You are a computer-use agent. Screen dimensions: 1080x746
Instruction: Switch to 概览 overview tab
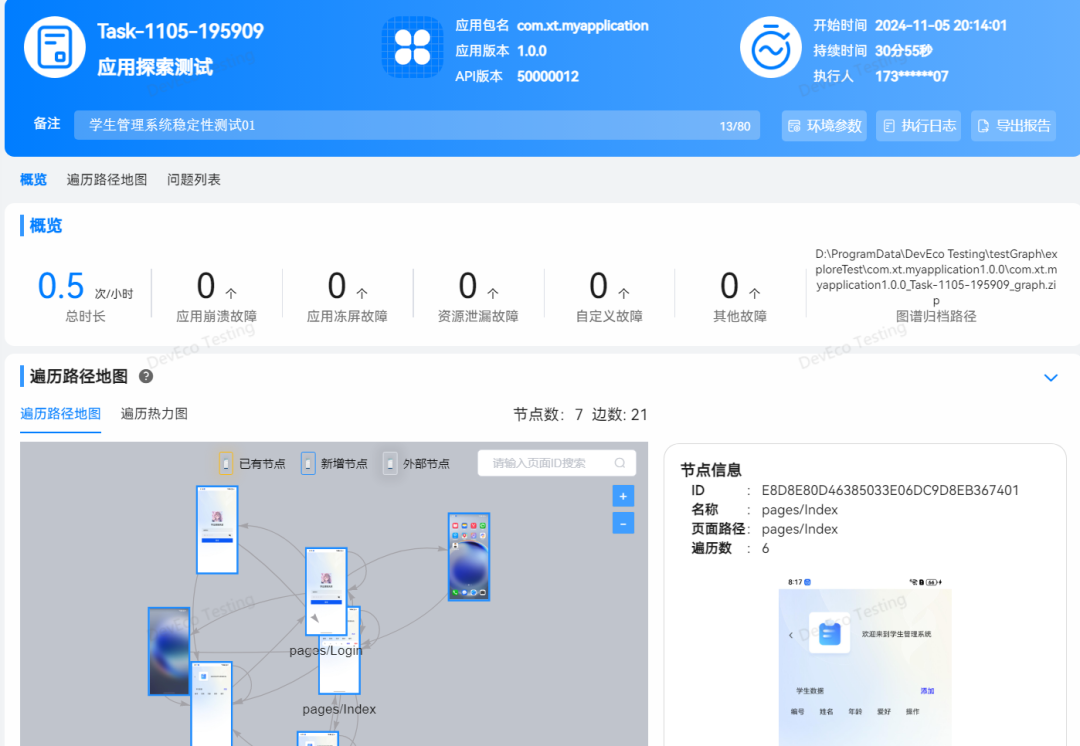(x=33, y=180)
